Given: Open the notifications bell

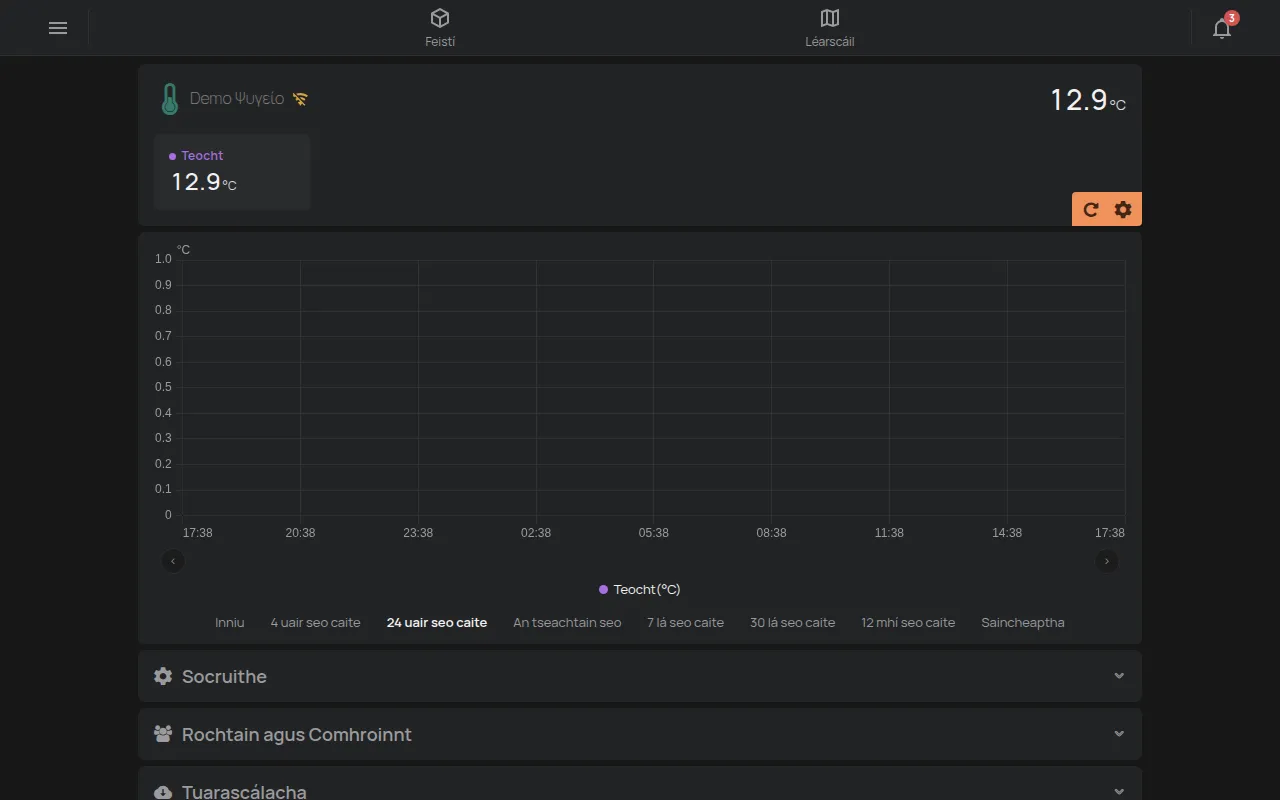Looking at the screenshot, I should 1222,28.
